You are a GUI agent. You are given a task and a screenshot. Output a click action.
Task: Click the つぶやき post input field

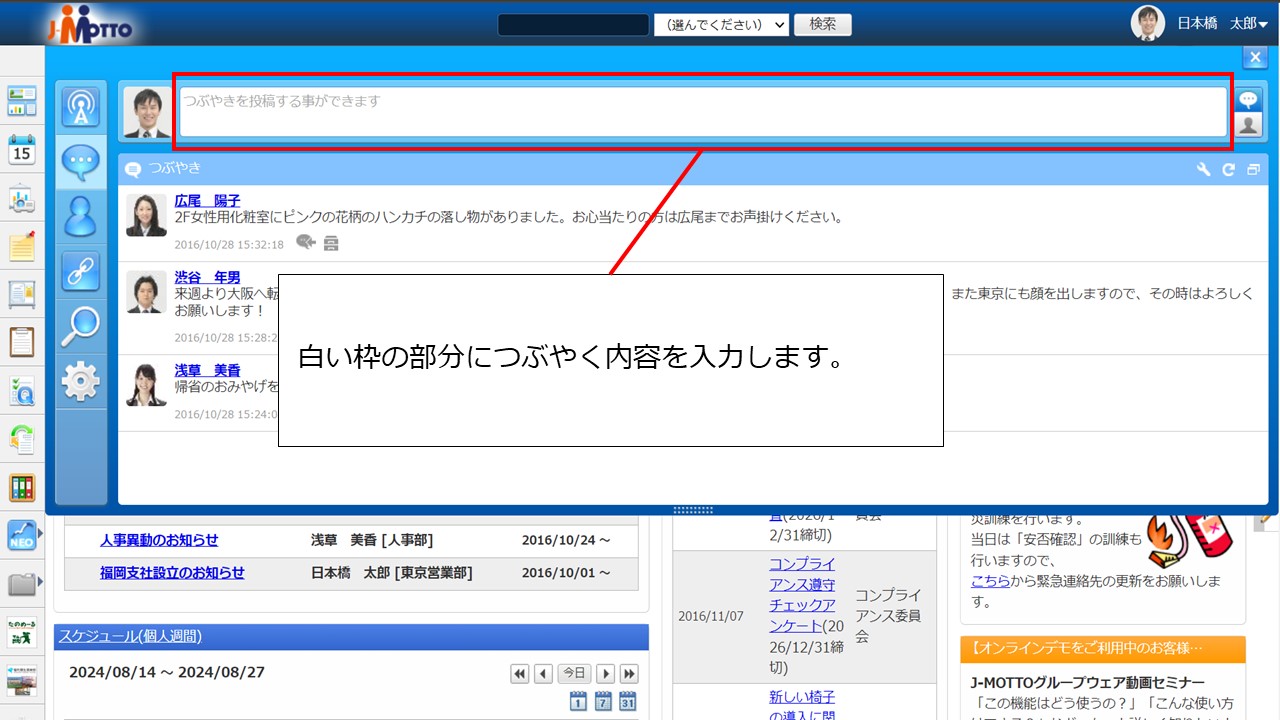pos(702,112)
